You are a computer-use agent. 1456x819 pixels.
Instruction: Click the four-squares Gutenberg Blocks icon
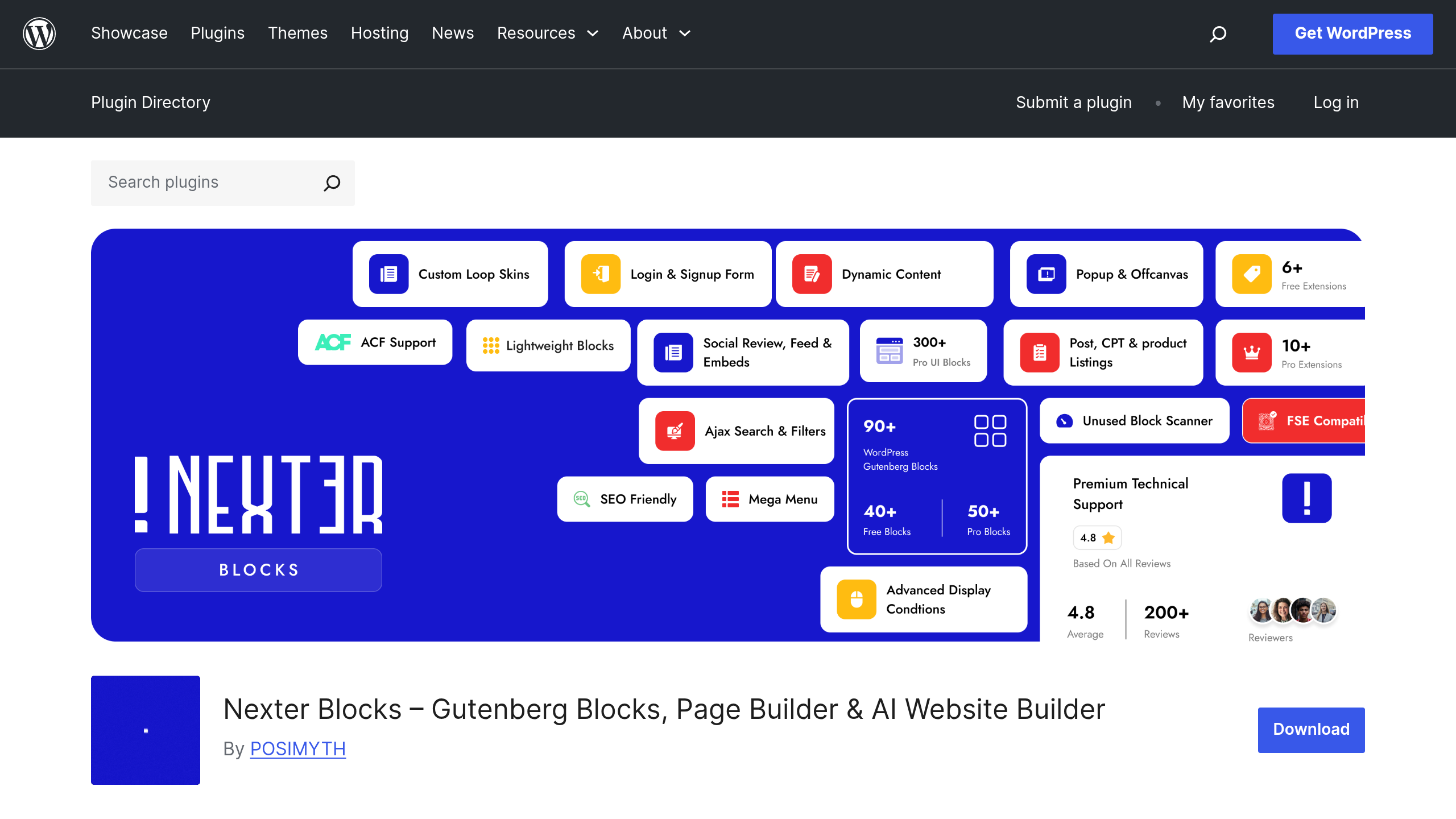tap(990, 431)
